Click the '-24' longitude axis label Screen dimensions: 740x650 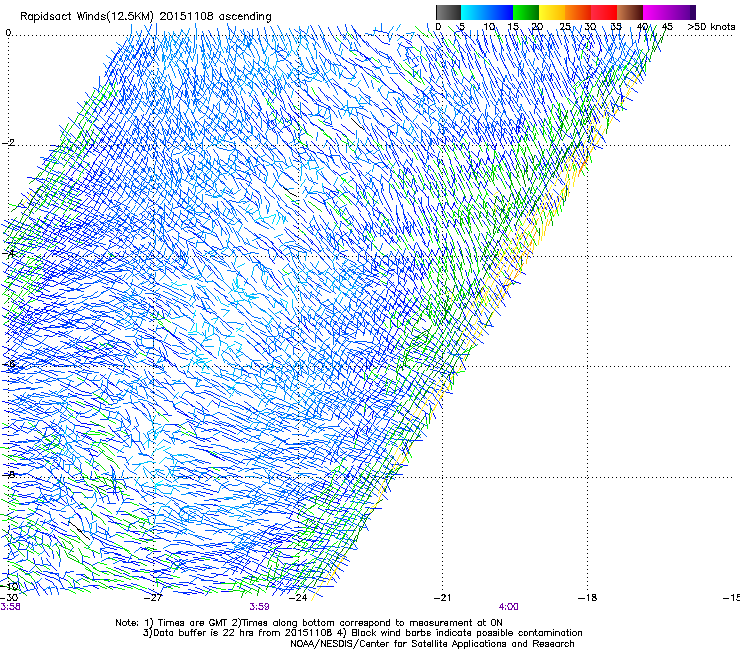[x=298, y=598]
